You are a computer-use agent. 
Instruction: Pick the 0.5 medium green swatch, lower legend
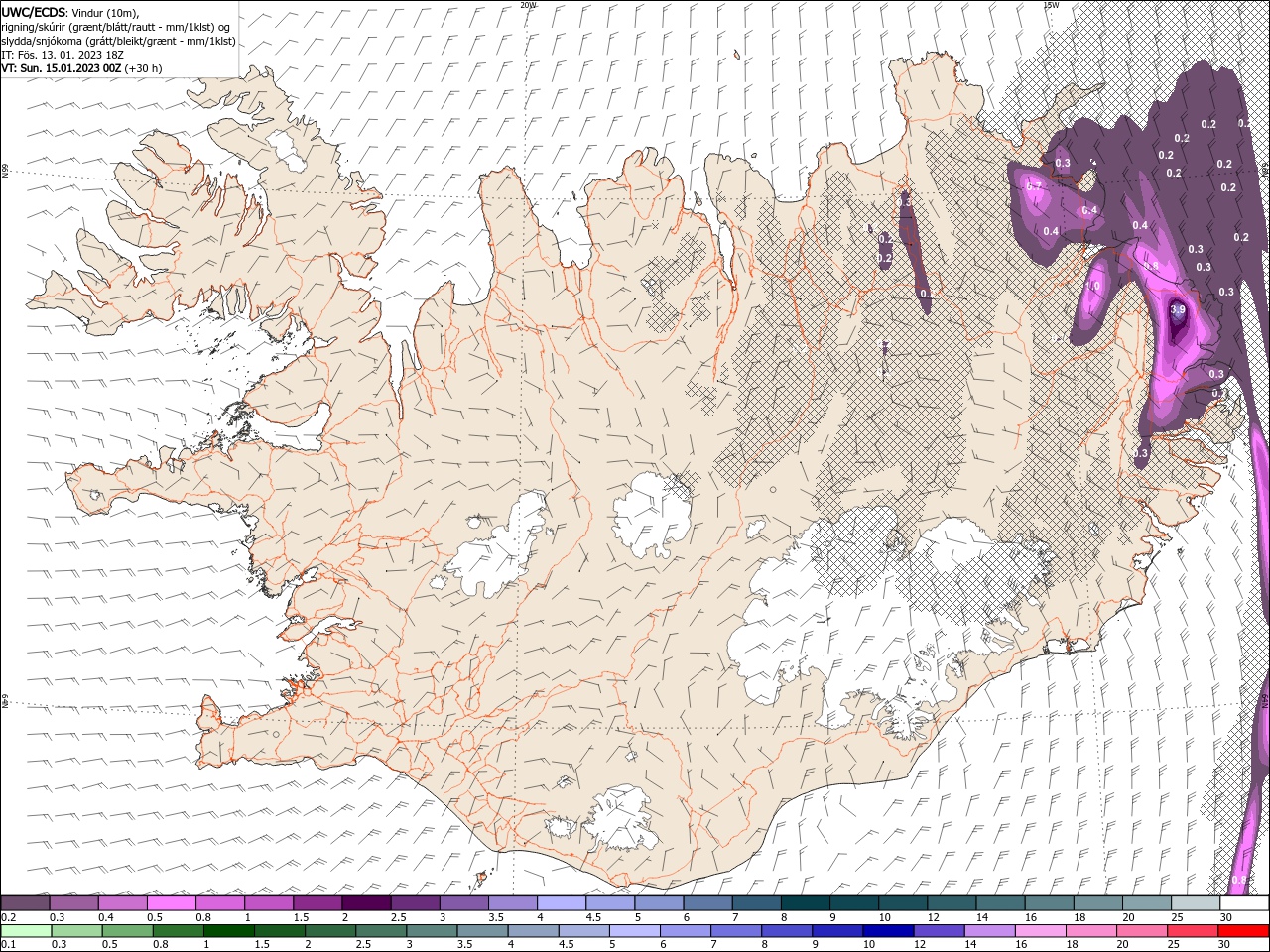tap(127, 930)
